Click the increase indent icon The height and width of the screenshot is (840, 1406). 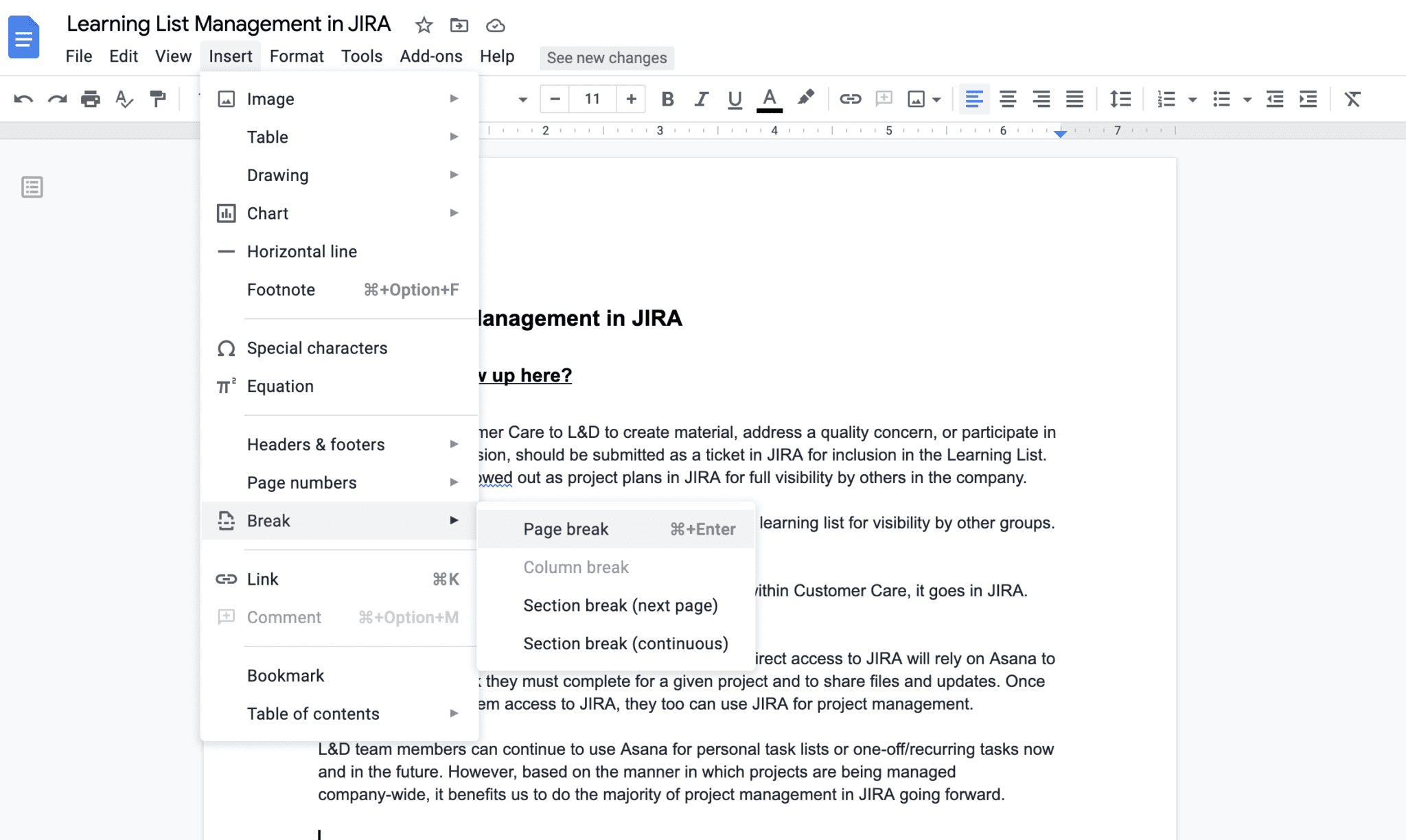pyautogui.click(x=1308, y=98)
